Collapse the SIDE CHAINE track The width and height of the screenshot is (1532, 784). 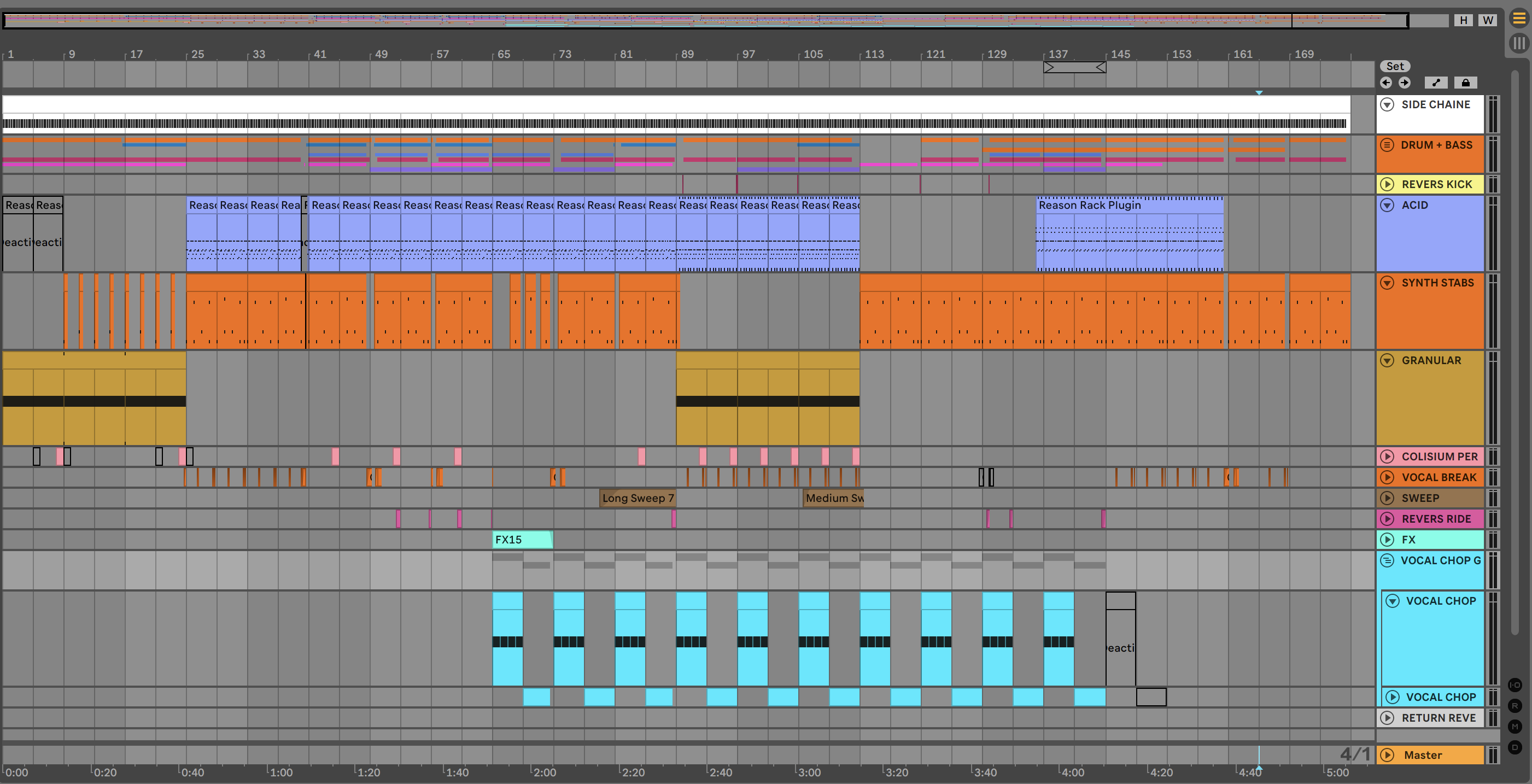(1387, 104)
